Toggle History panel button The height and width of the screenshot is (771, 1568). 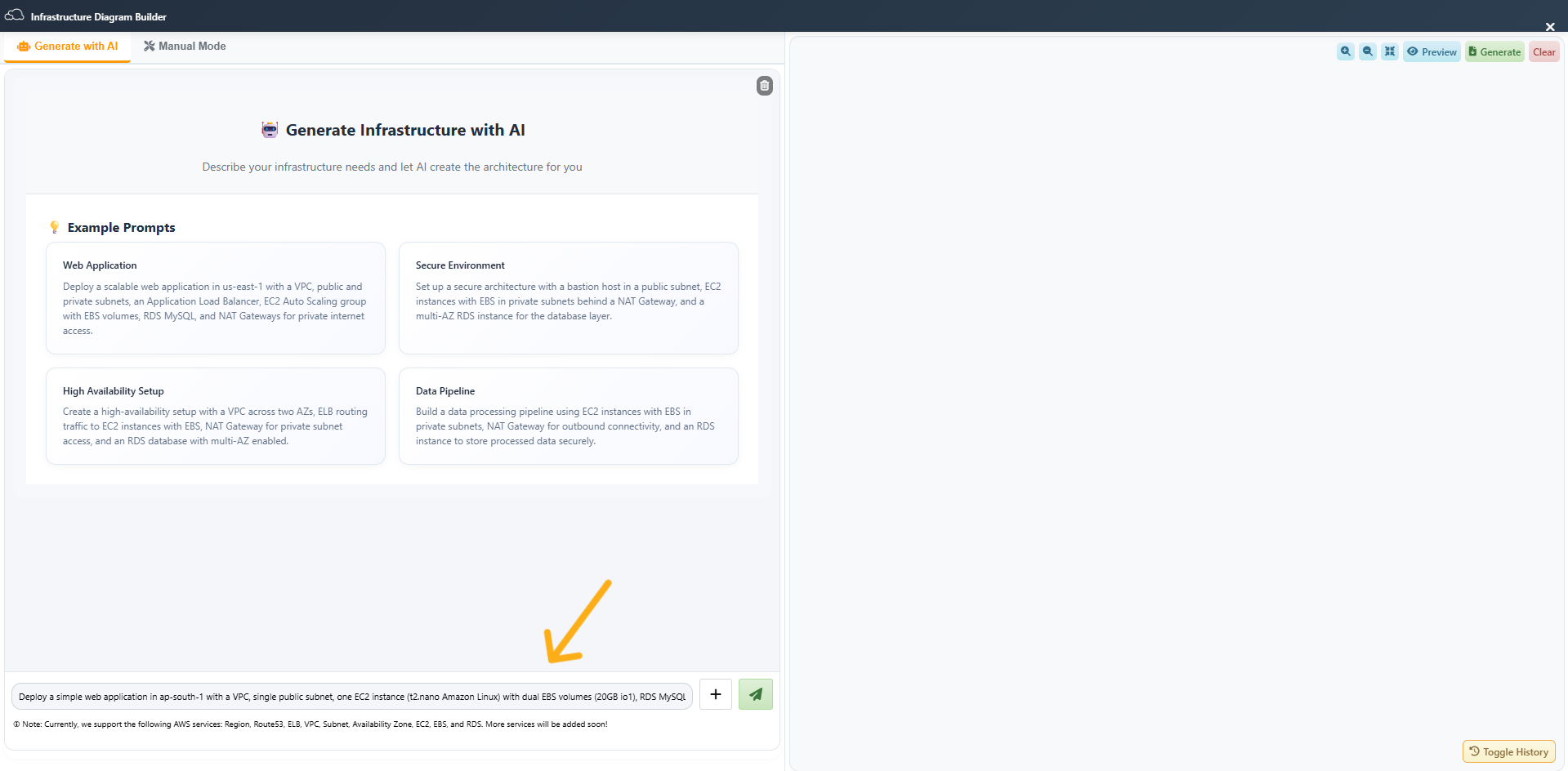(x=1508, y=751)
